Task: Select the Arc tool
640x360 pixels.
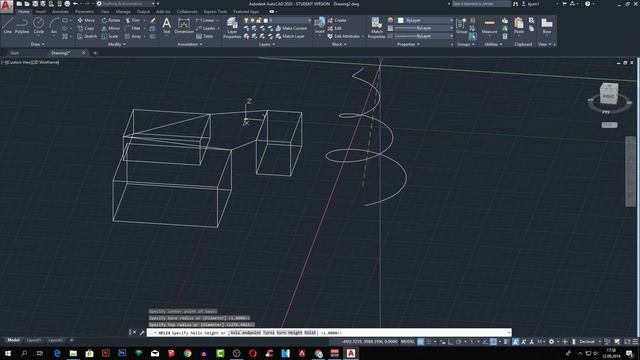Action: (x=53, y=26)
